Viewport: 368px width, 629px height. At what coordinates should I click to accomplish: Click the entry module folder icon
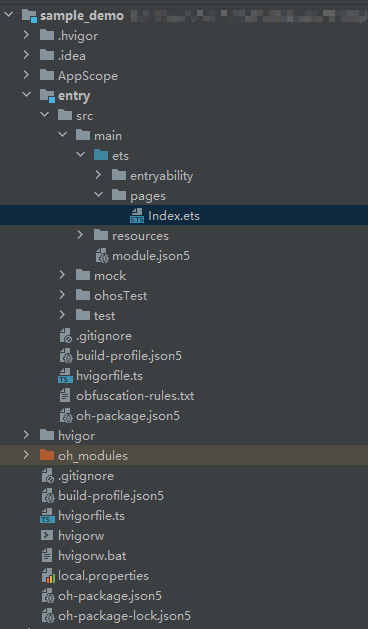tap(47, 96)
